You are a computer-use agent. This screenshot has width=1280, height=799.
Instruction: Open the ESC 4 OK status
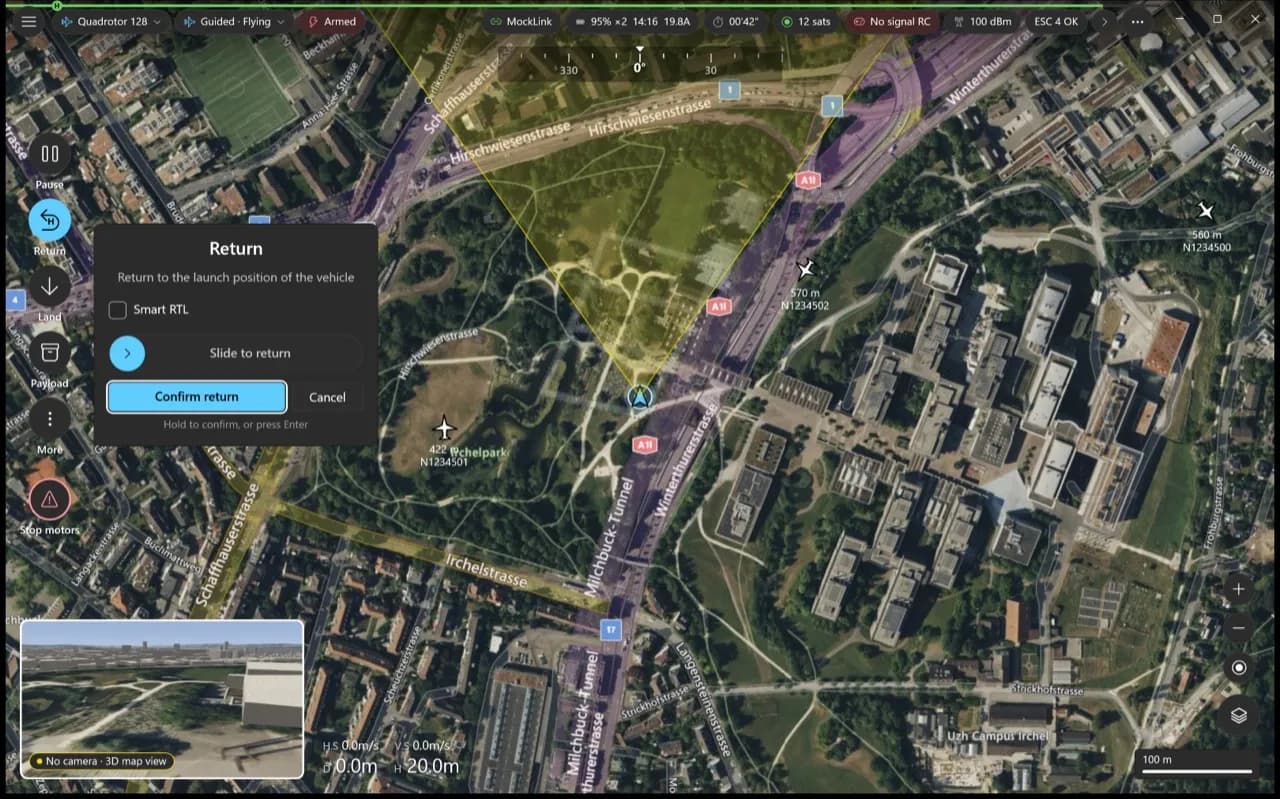(1056, 21)
